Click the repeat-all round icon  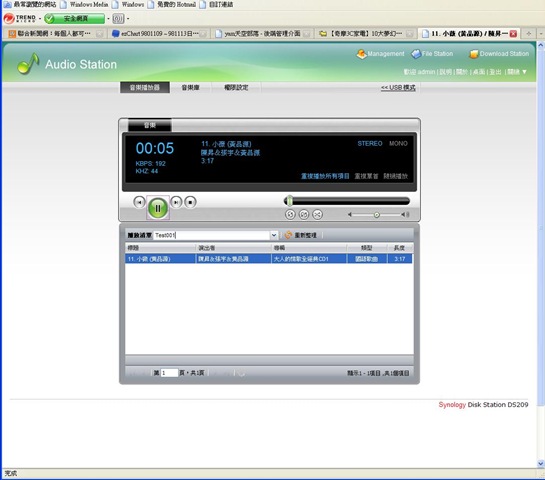click(290, 214)
